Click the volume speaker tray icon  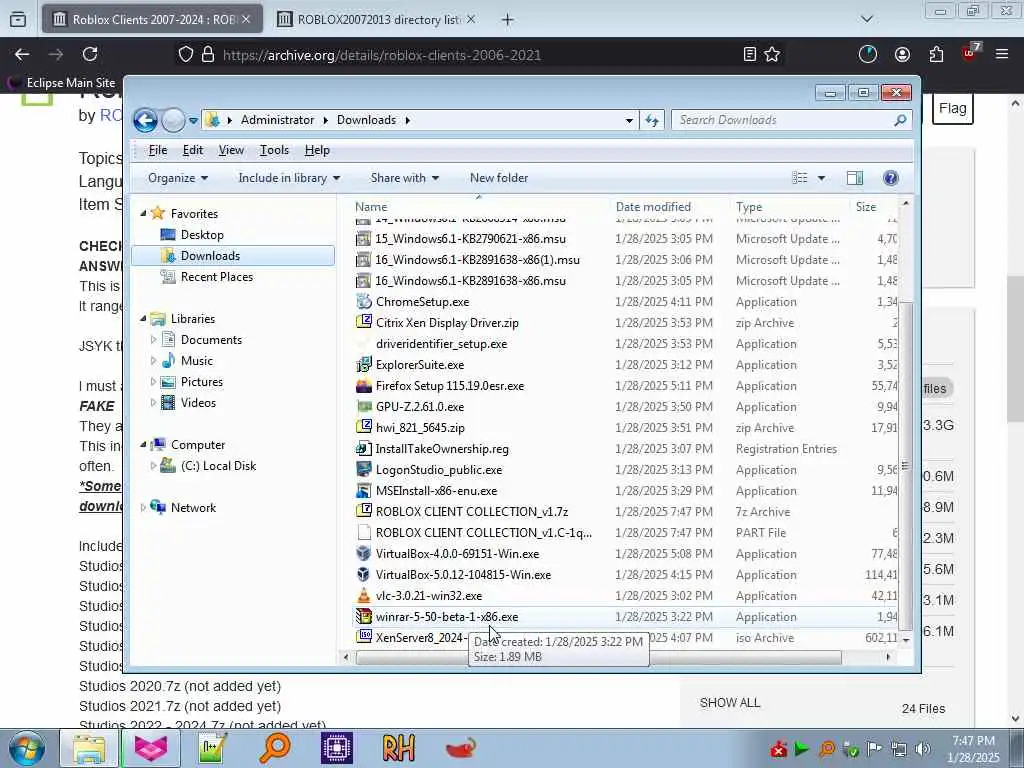(x=922, y=749)
